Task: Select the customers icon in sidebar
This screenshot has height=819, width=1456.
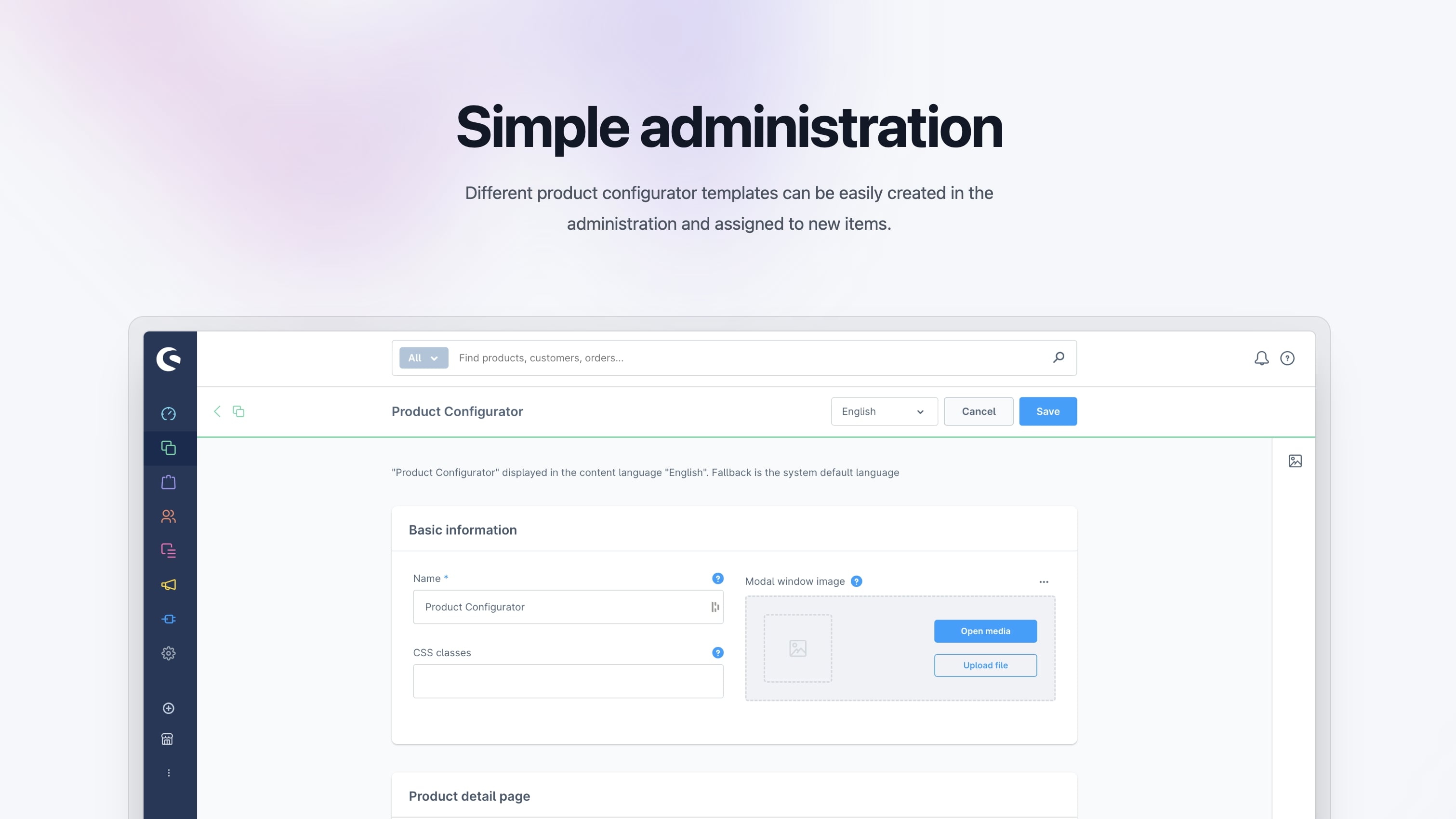Action: pos(168,516)
